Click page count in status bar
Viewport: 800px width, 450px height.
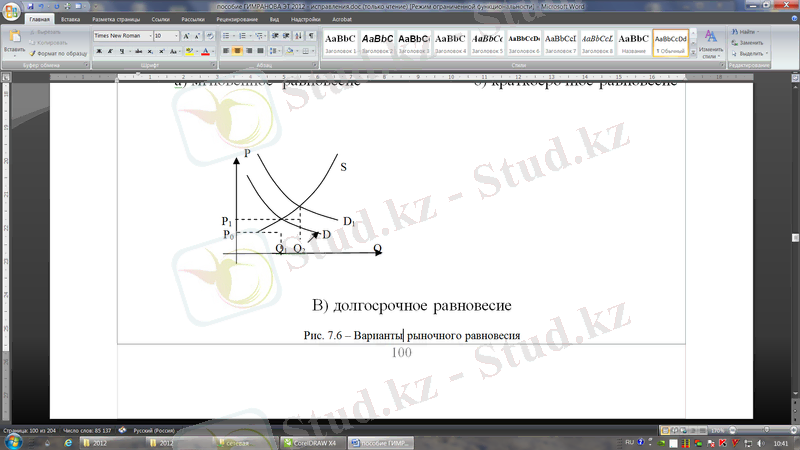coord(30,431)
